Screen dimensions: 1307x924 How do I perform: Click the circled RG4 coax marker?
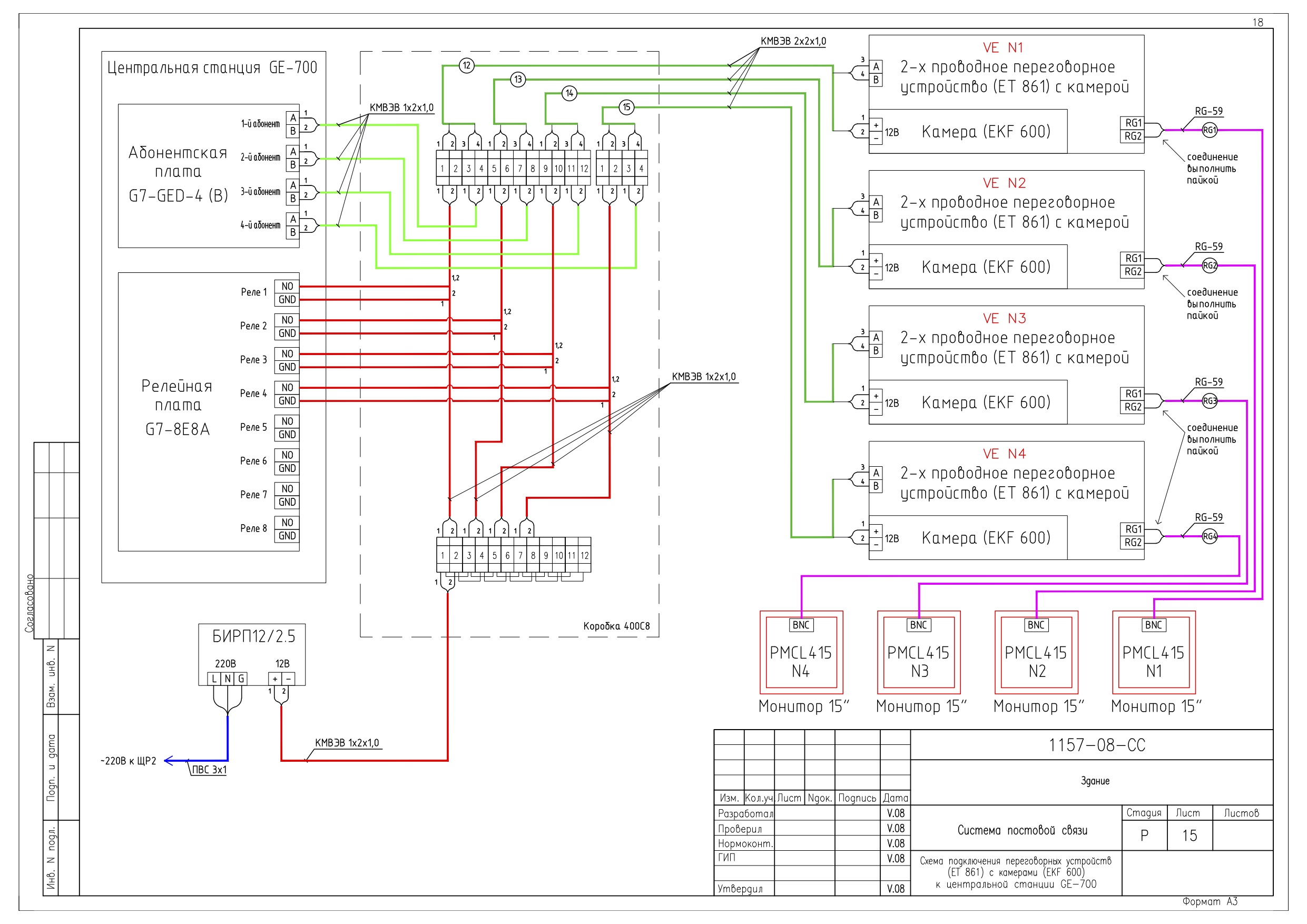click(x=1209, y=536)
